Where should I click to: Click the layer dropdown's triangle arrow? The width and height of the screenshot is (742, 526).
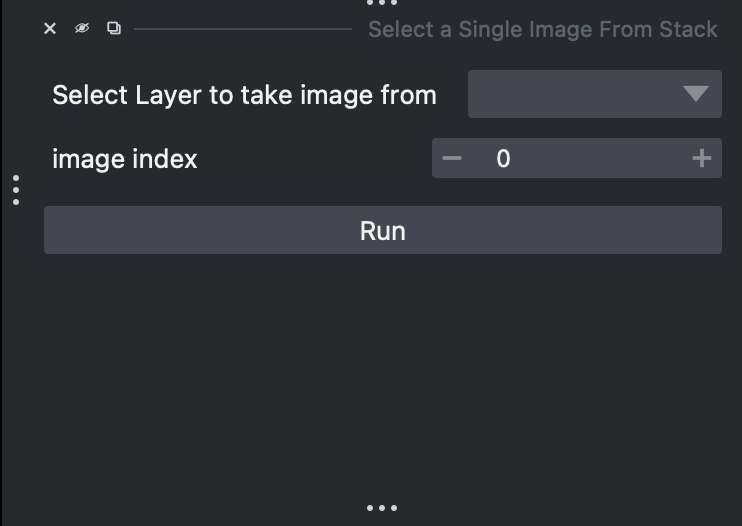click(x=696, y=94)
